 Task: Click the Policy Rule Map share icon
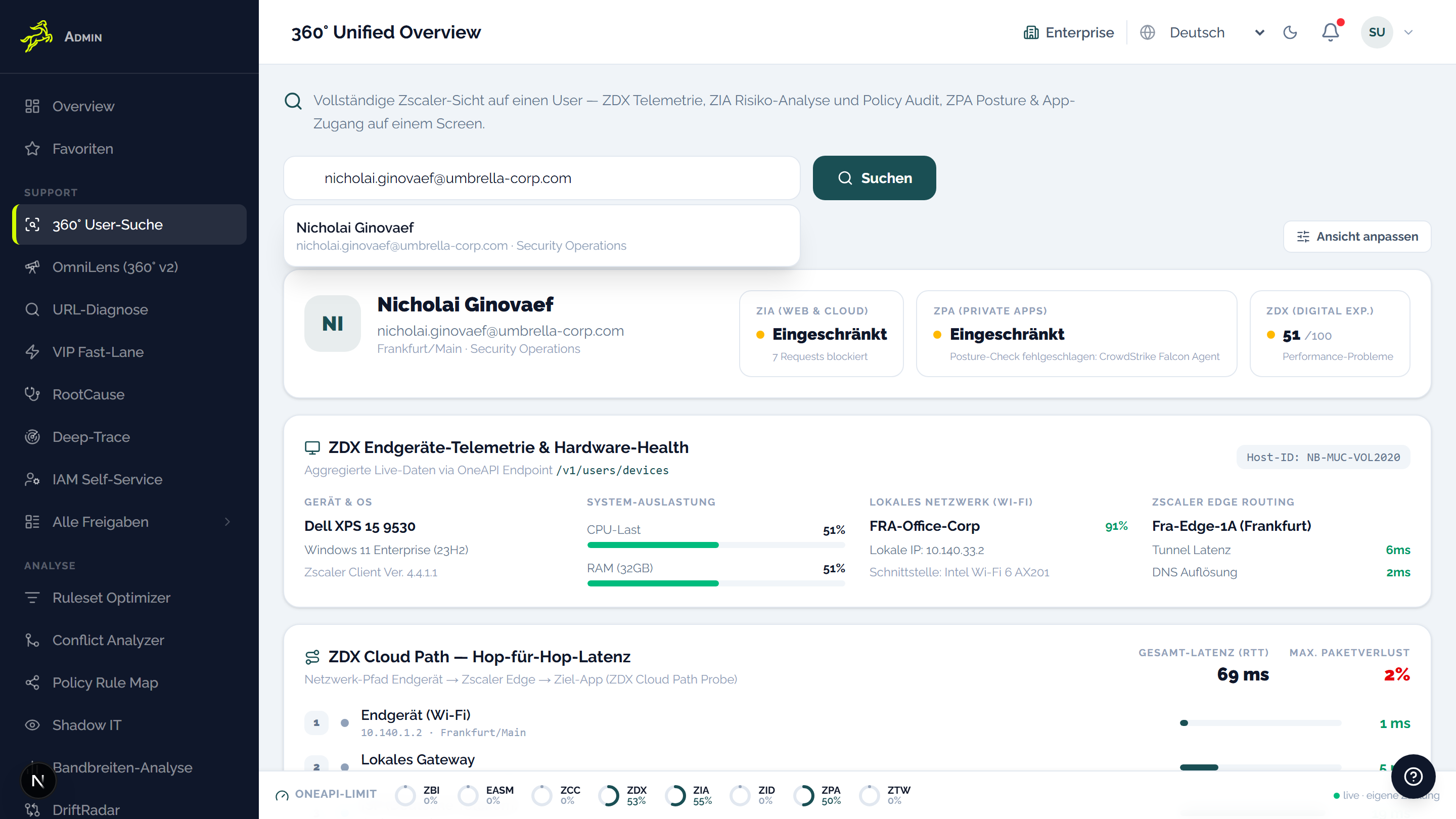(x=32, y=682)
